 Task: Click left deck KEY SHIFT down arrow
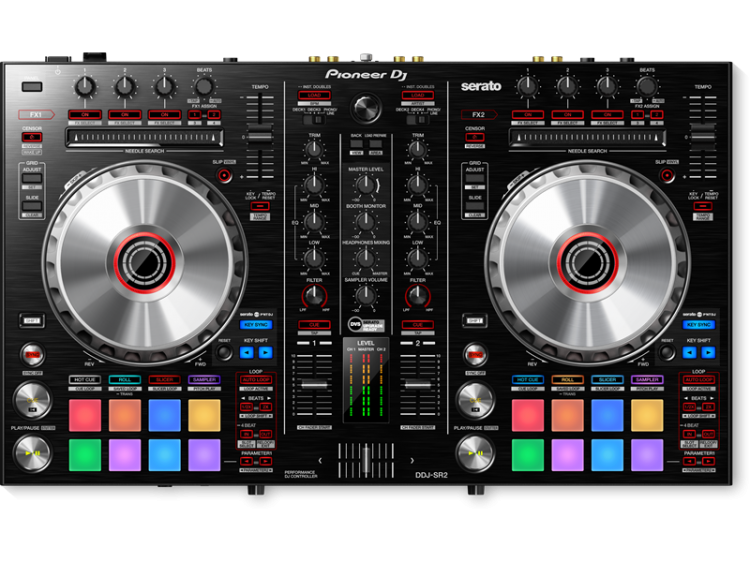(x=246, y=353)
